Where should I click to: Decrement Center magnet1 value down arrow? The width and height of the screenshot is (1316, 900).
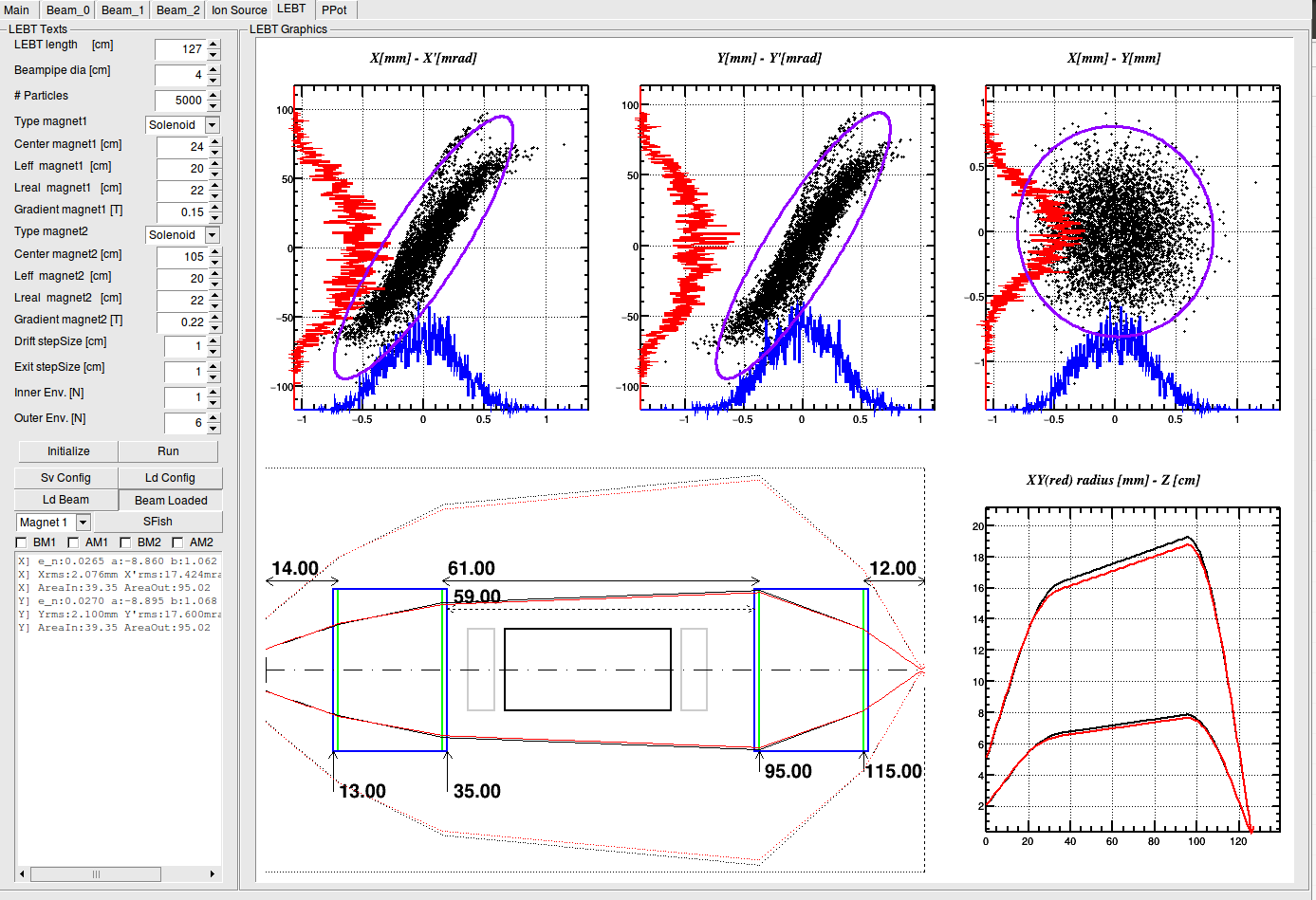(215, 152)
